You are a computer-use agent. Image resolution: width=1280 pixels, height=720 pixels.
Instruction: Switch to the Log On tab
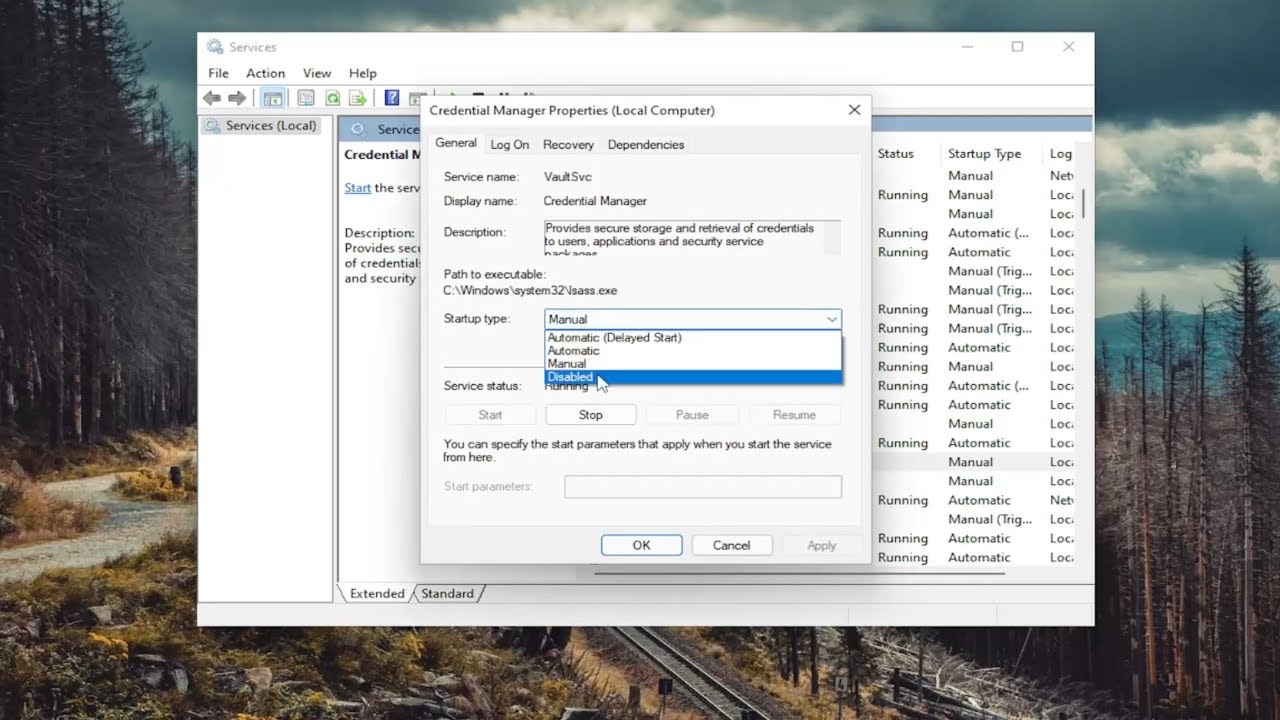click(509, 145)
